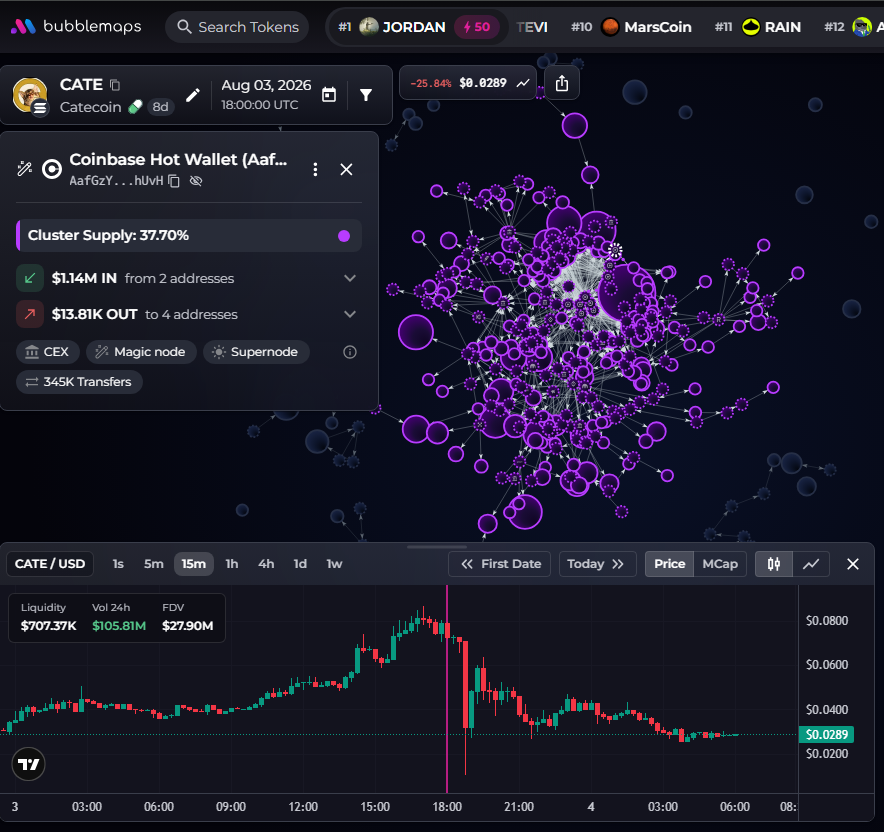The image size is (884, 832).
Task: Click the chart panel drag handle
Action: coord(436,547)
